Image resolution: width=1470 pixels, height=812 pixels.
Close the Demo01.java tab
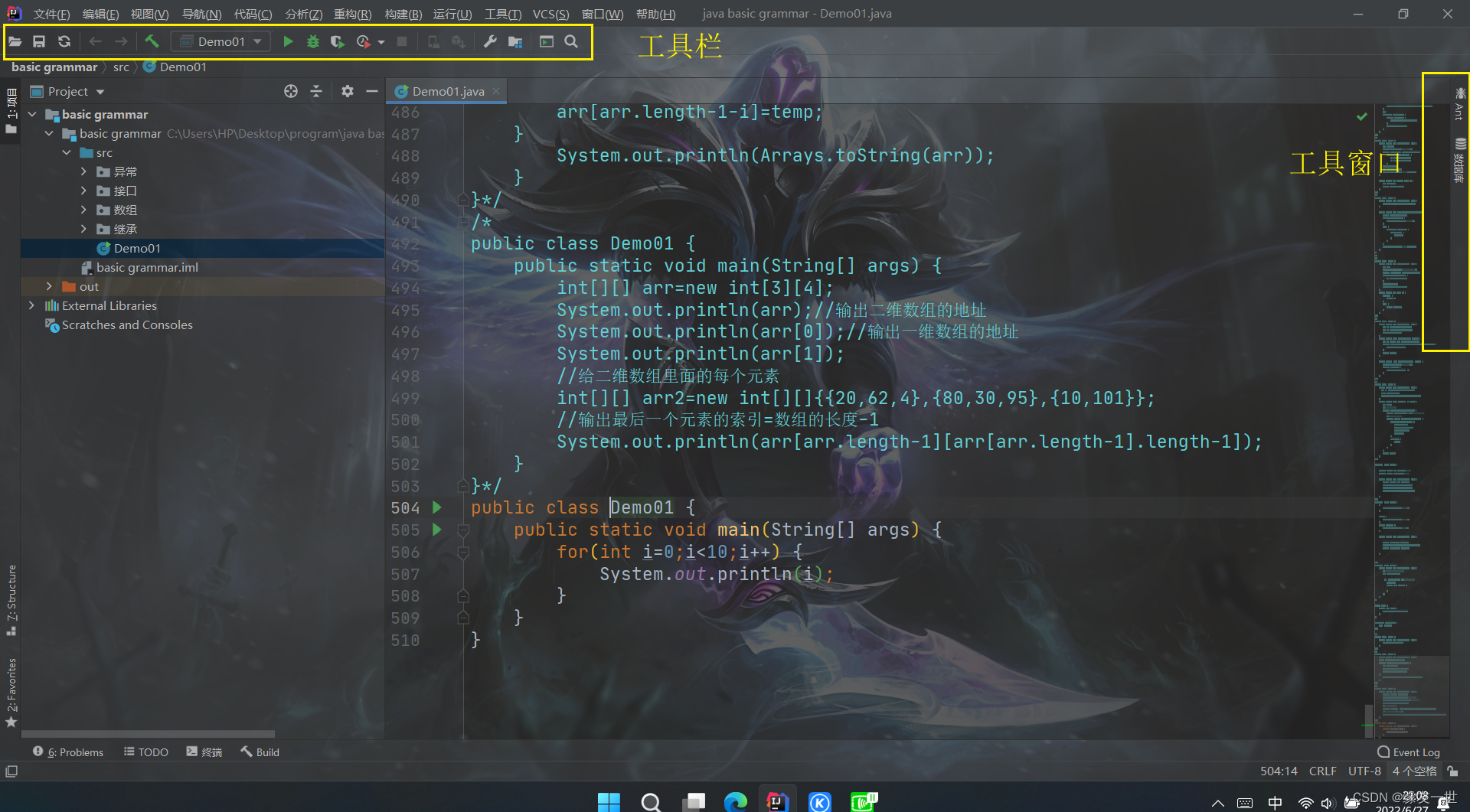[496, 91]
